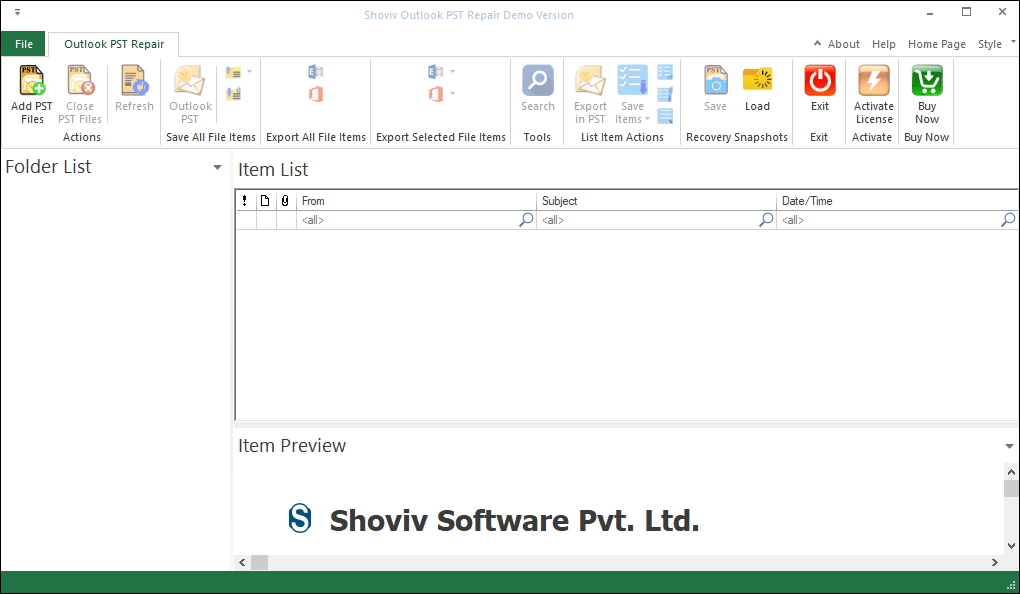Click horizontal scroll right arrow in preview
Viewport: 1020px width, 594px height.
point(995,562)
